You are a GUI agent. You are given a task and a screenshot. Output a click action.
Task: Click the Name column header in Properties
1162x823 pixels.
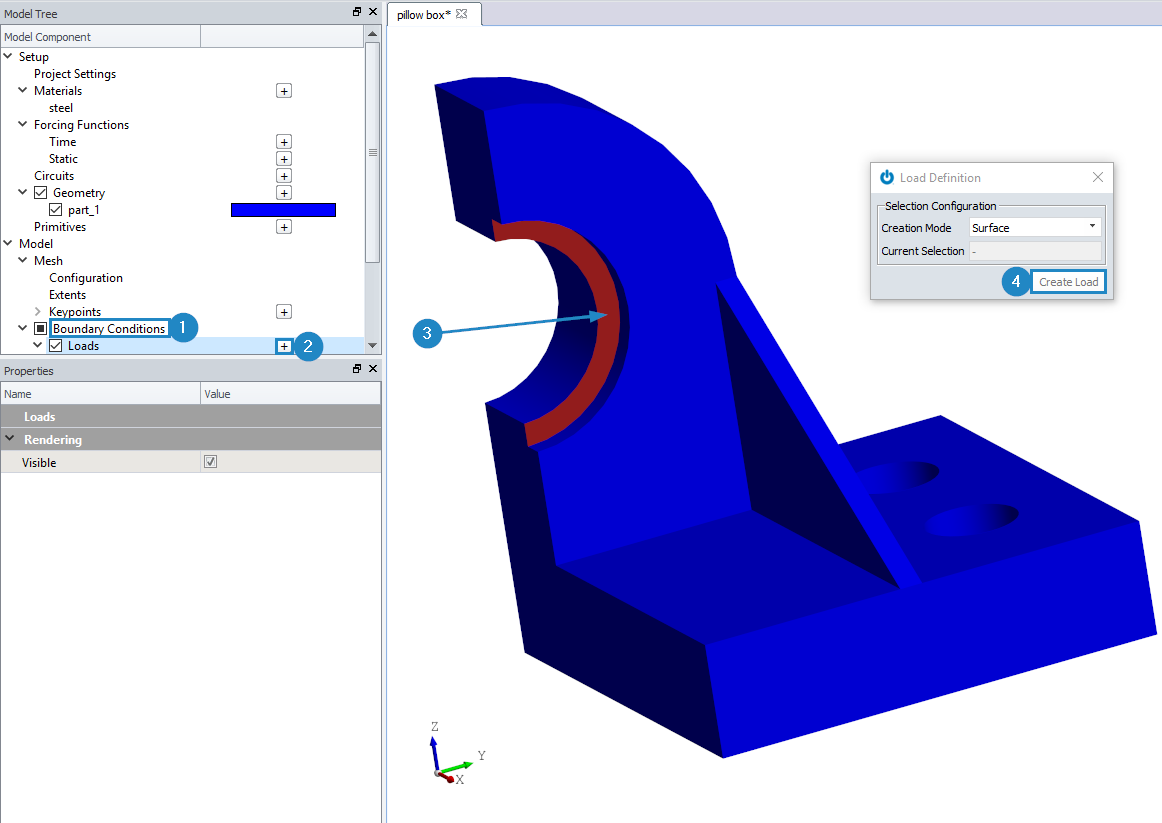coord(101,394)
